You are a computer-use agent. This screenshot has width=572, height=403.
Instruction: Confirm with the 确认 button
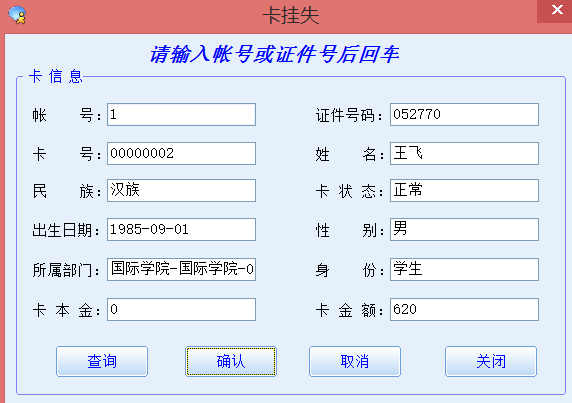tap(231, 361)
